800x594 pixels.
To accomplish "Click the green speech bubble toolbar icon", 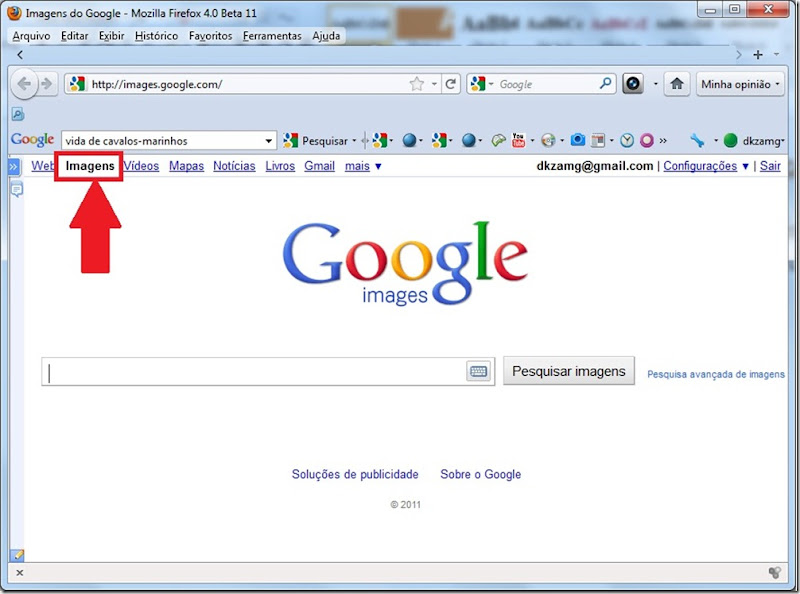I will (497, 140).
